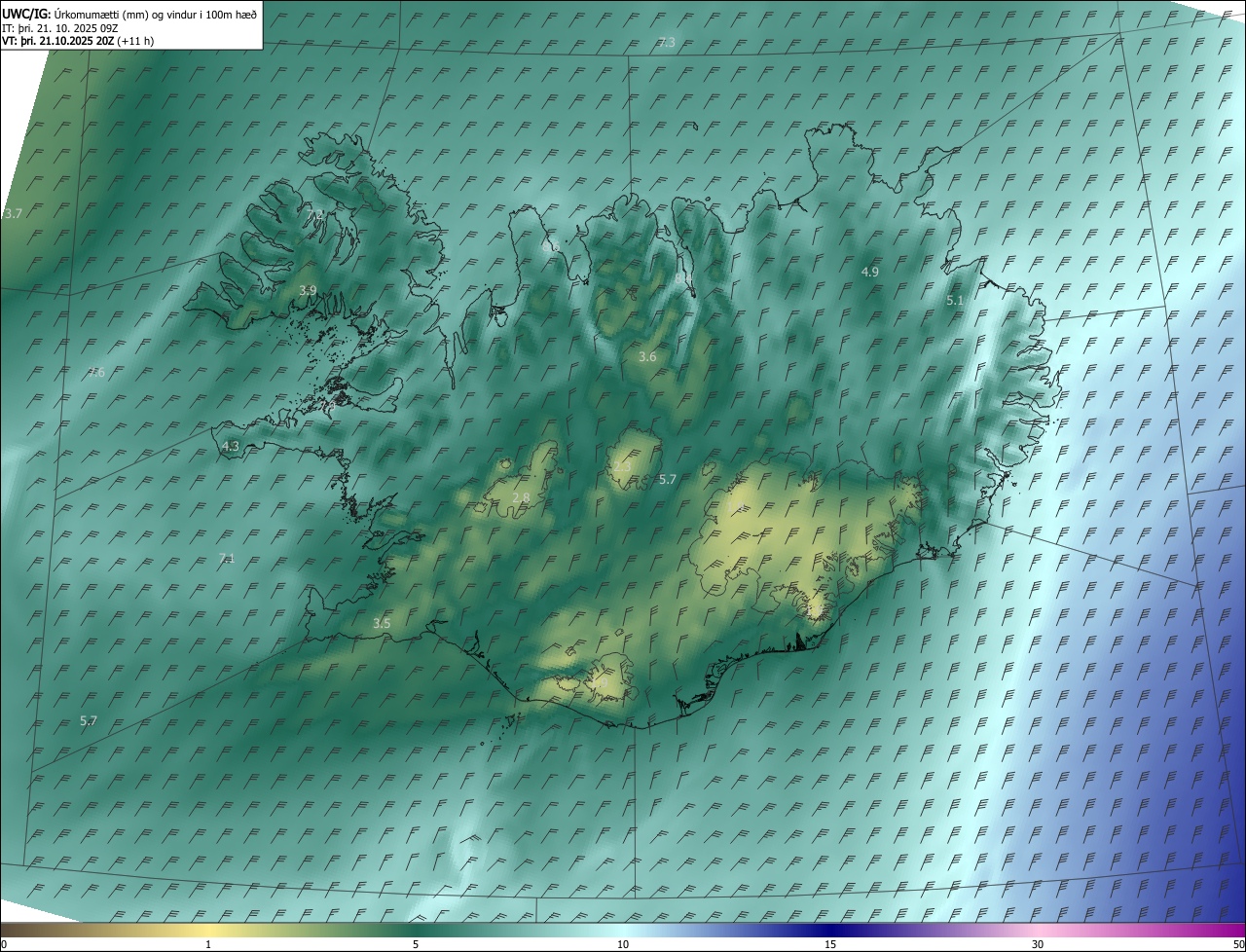The width and height of the screenshot is (1246, 952).
Task: Click the valid time line "VT: þri. 21.10.2025 20Z (+11 h)"
Action: (78, 41)
